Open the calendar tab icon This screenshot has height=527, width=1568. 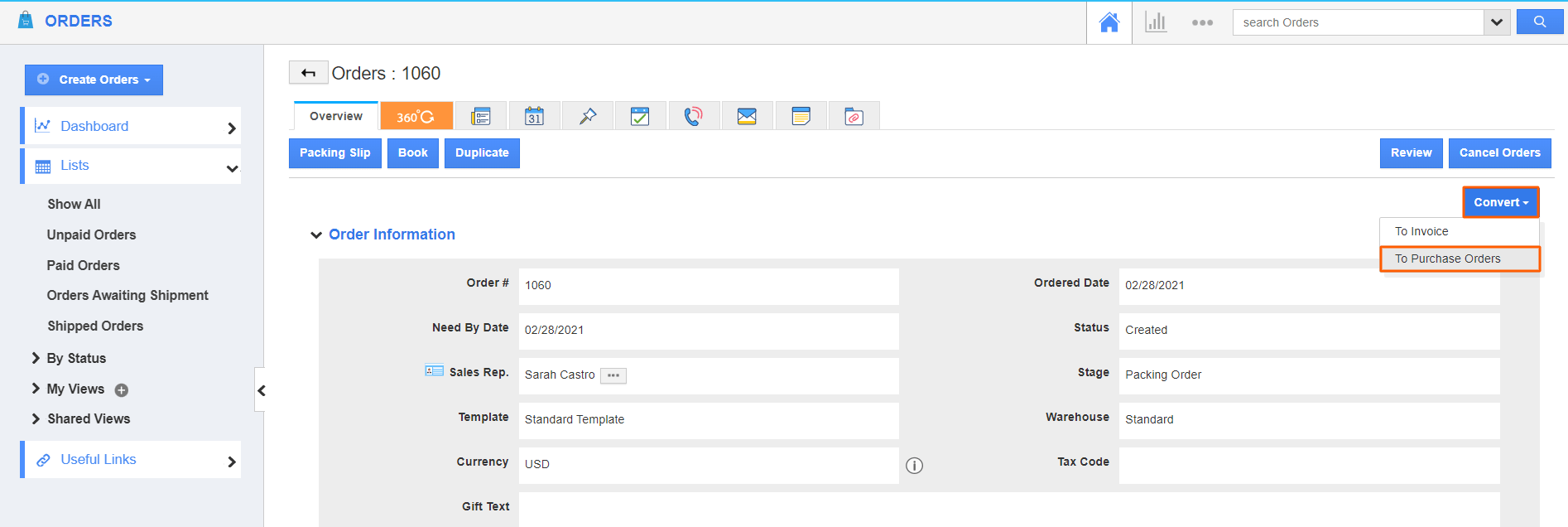point(534,116)
